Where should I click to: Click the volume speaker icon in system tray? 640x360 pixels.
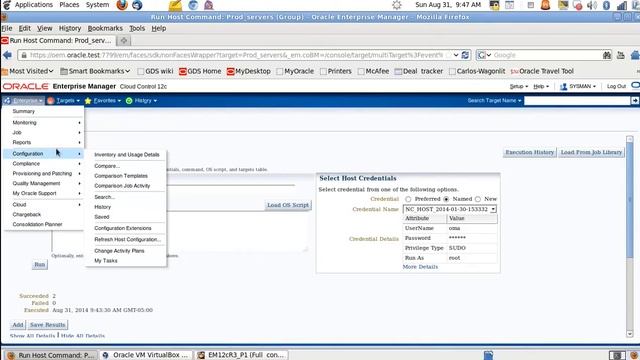pyautogui.click(x=591, y=5)
